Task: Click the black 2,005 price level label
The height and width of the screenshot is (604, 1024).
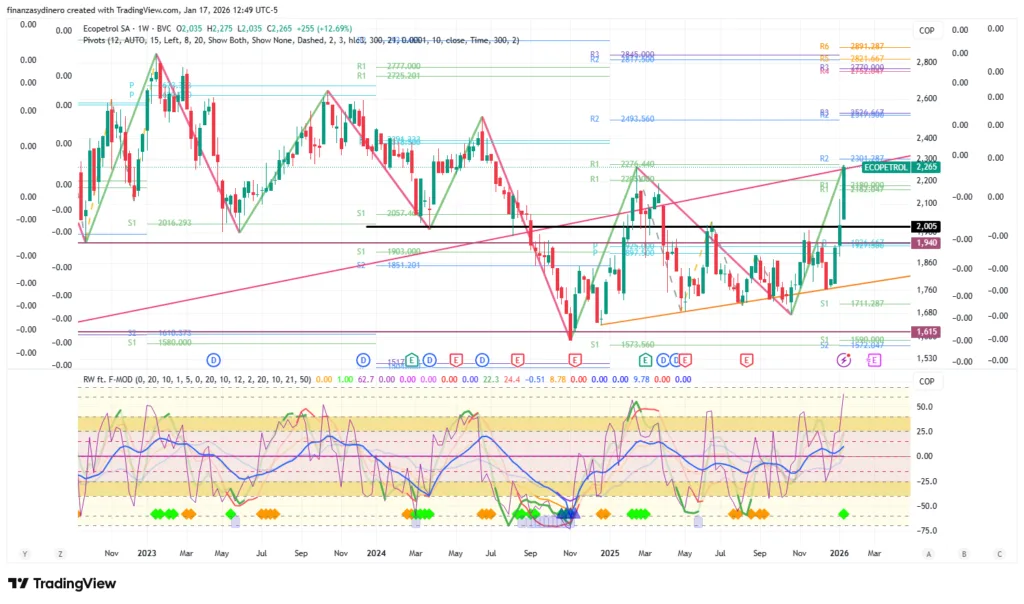Action: 926,227
